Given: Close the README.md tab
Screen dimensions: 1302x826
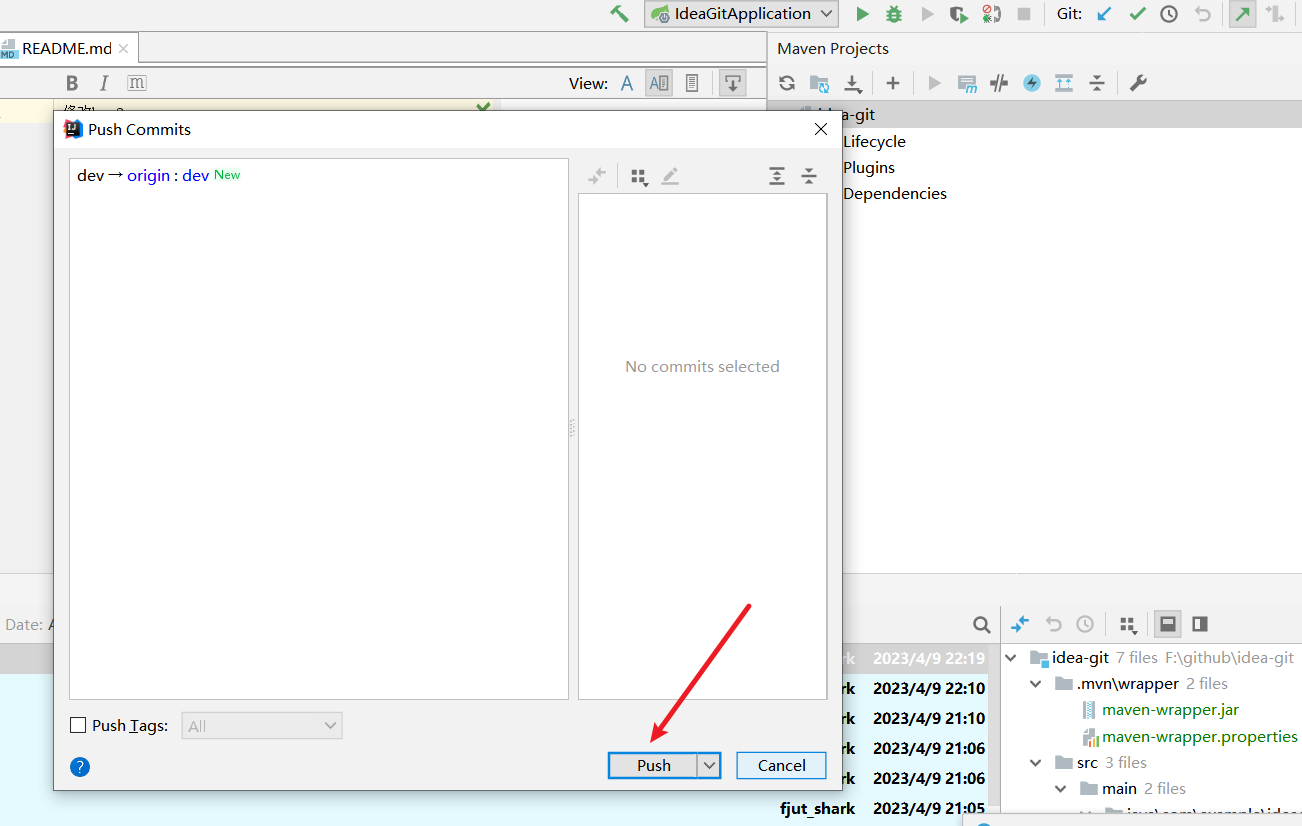Looking at the screenshot, I should click(x=123, y=49).
